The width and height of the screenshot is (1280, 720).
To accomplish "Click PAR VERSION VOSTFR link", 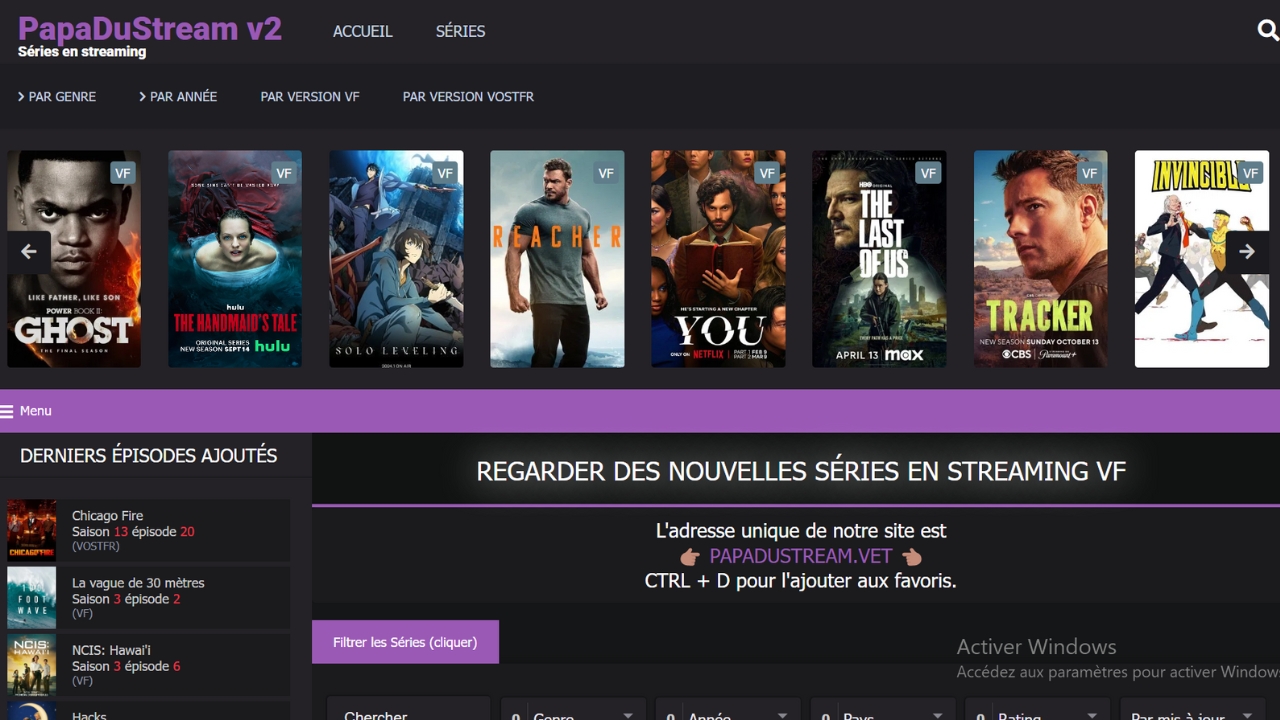I will click(x=468, y=97).
